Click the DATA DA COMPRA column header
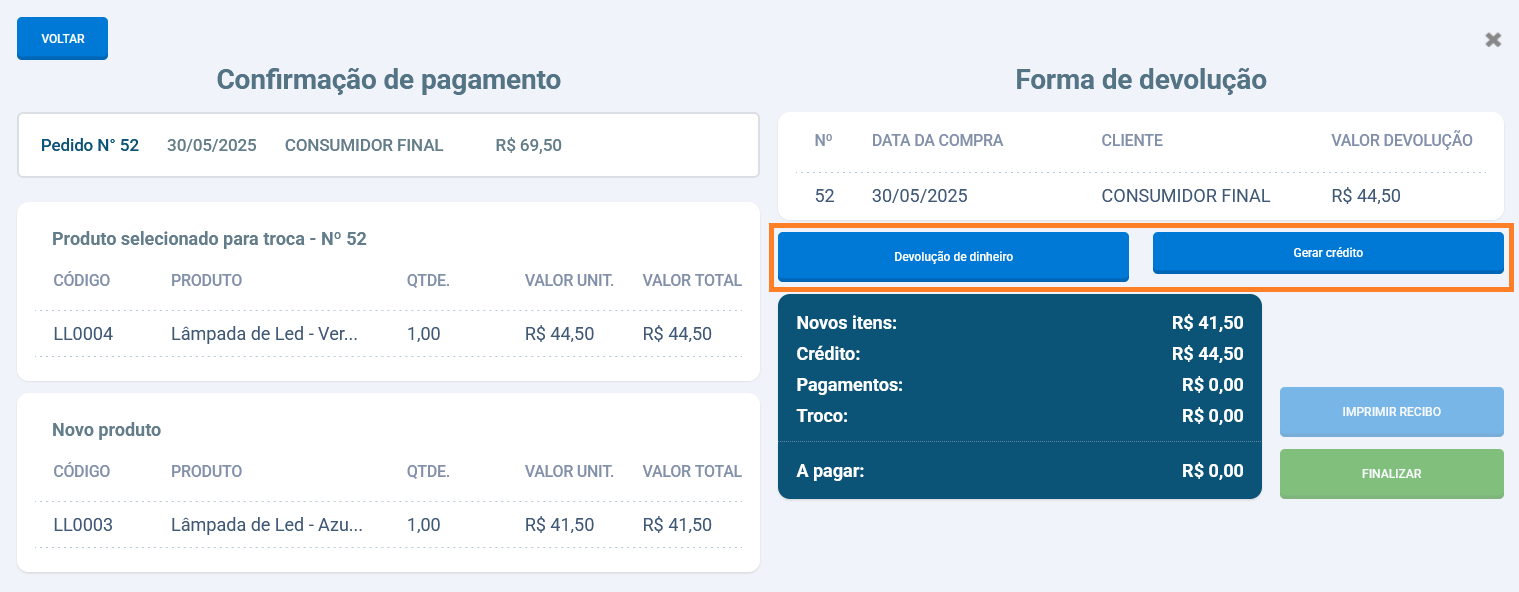The height and width of the screenshot is (592, 1519). 937,140
